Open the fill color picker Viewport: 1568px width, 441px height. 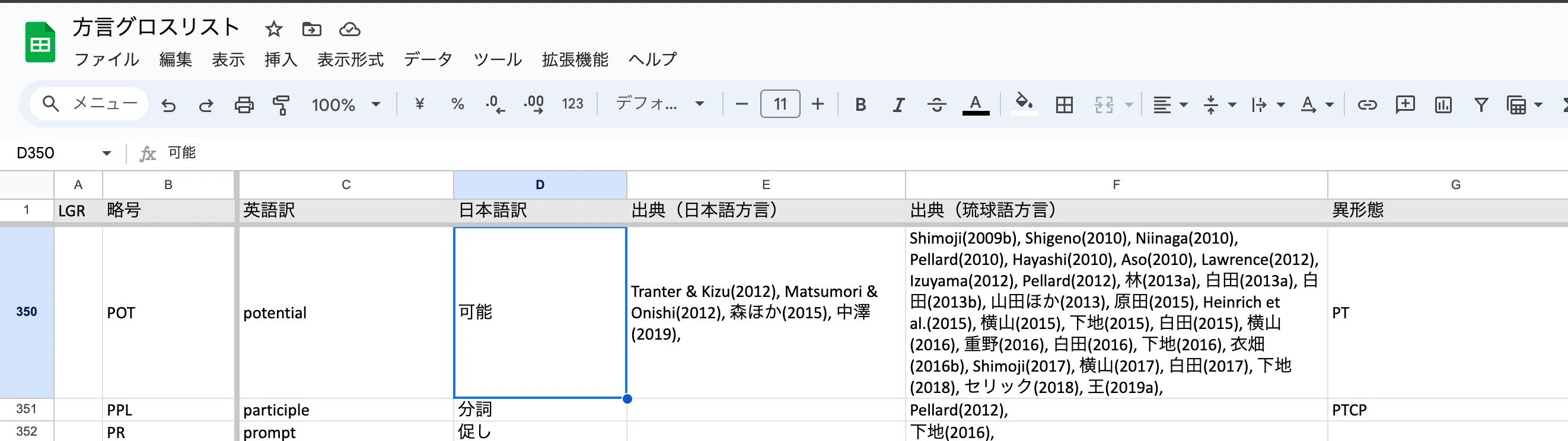1024,103
